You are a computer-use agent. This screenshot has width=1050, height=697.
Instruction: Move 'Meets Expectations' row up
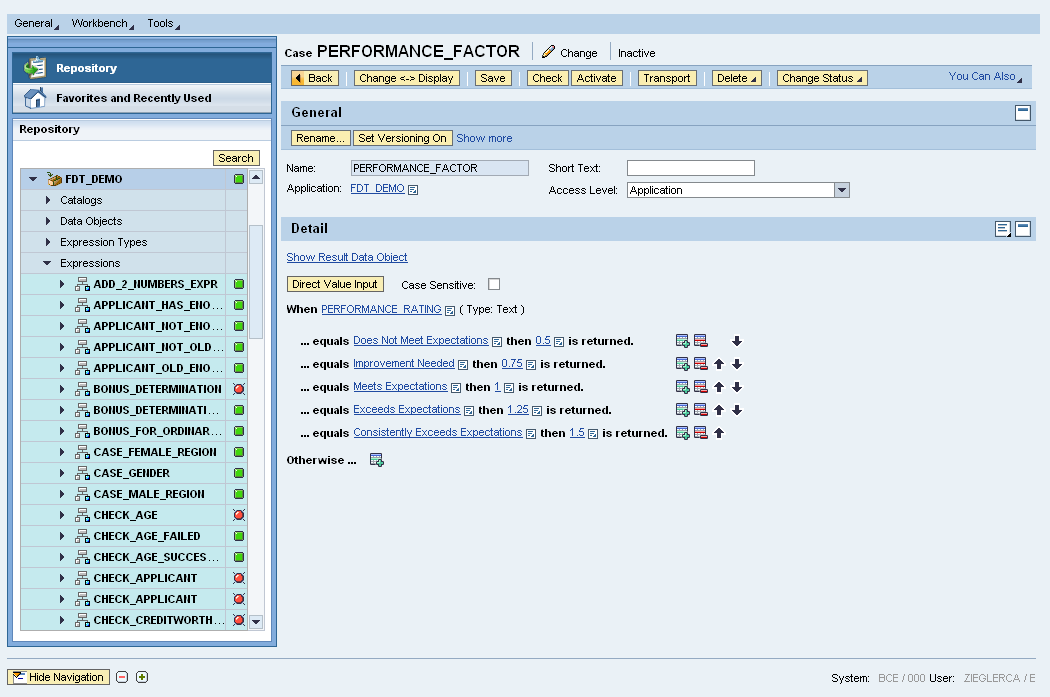[719, 387]
